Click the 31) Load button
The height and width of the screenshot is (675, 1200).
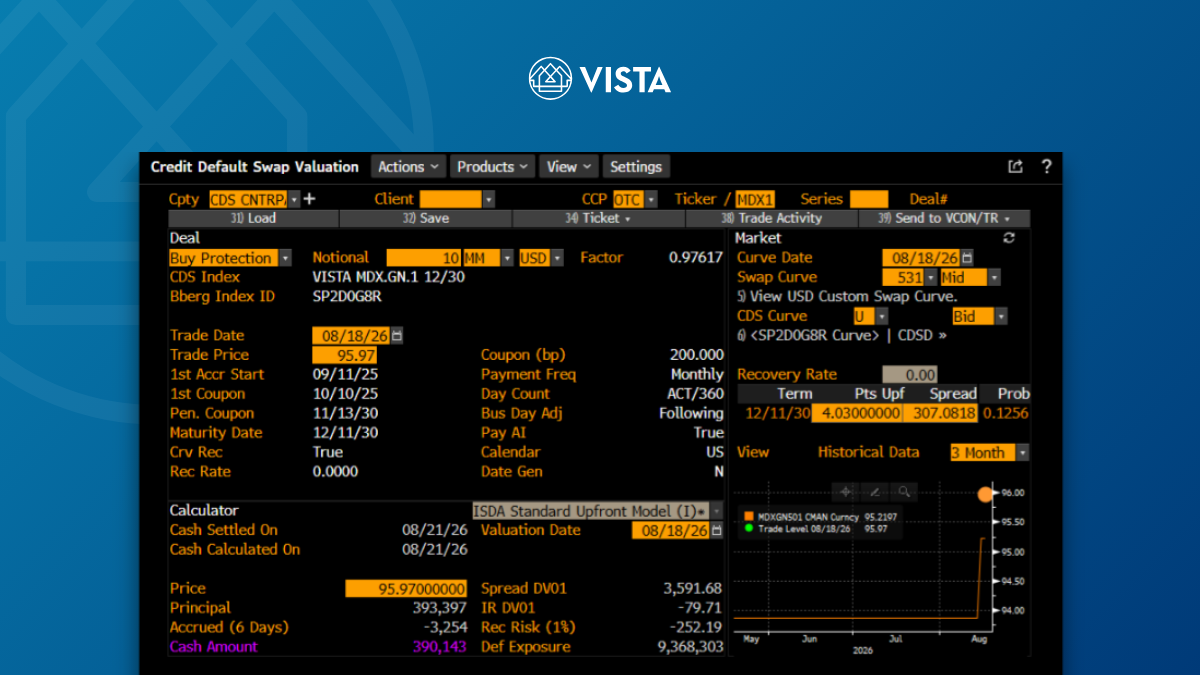(254, 218)
